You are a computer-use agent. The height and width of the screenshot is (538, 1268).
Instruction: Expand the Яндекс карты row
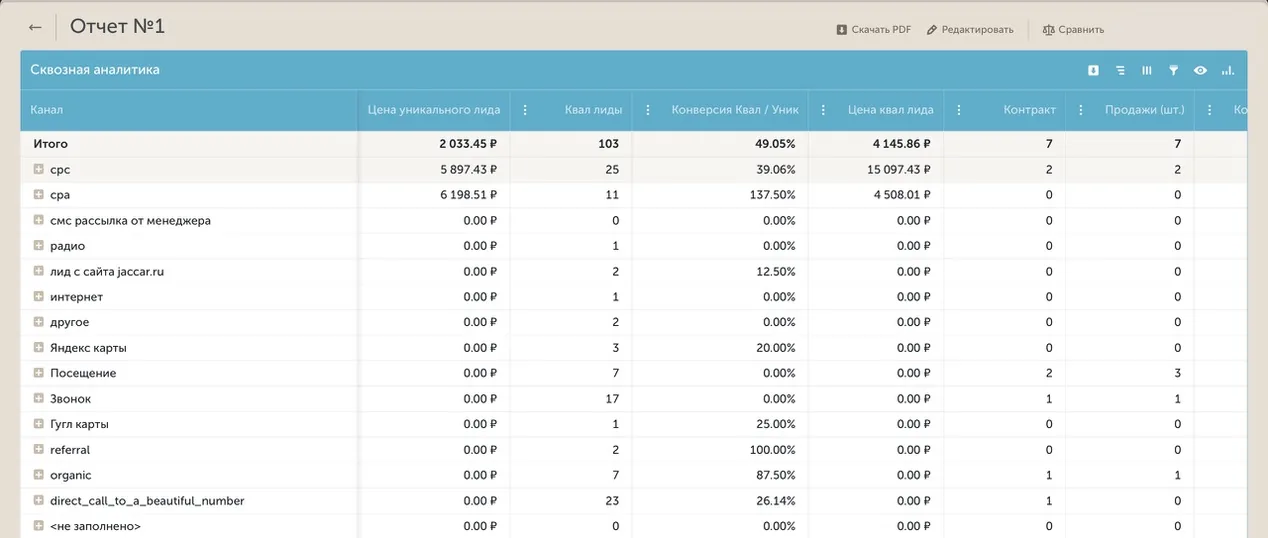[38, 348]
